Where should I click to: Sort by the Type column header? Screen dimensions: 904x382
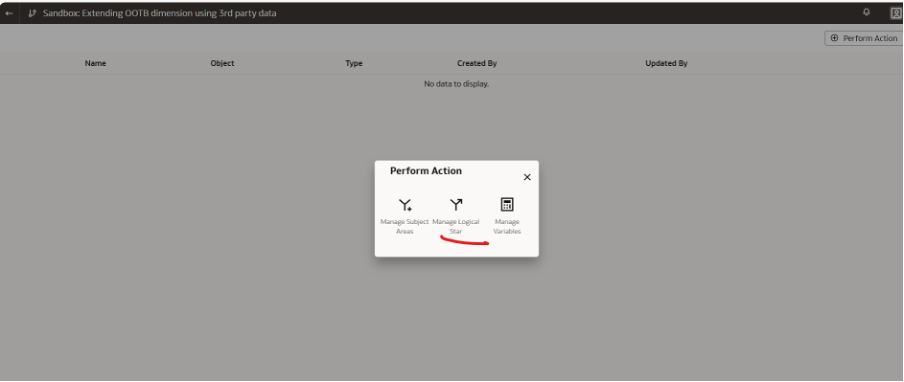point(353,63)
